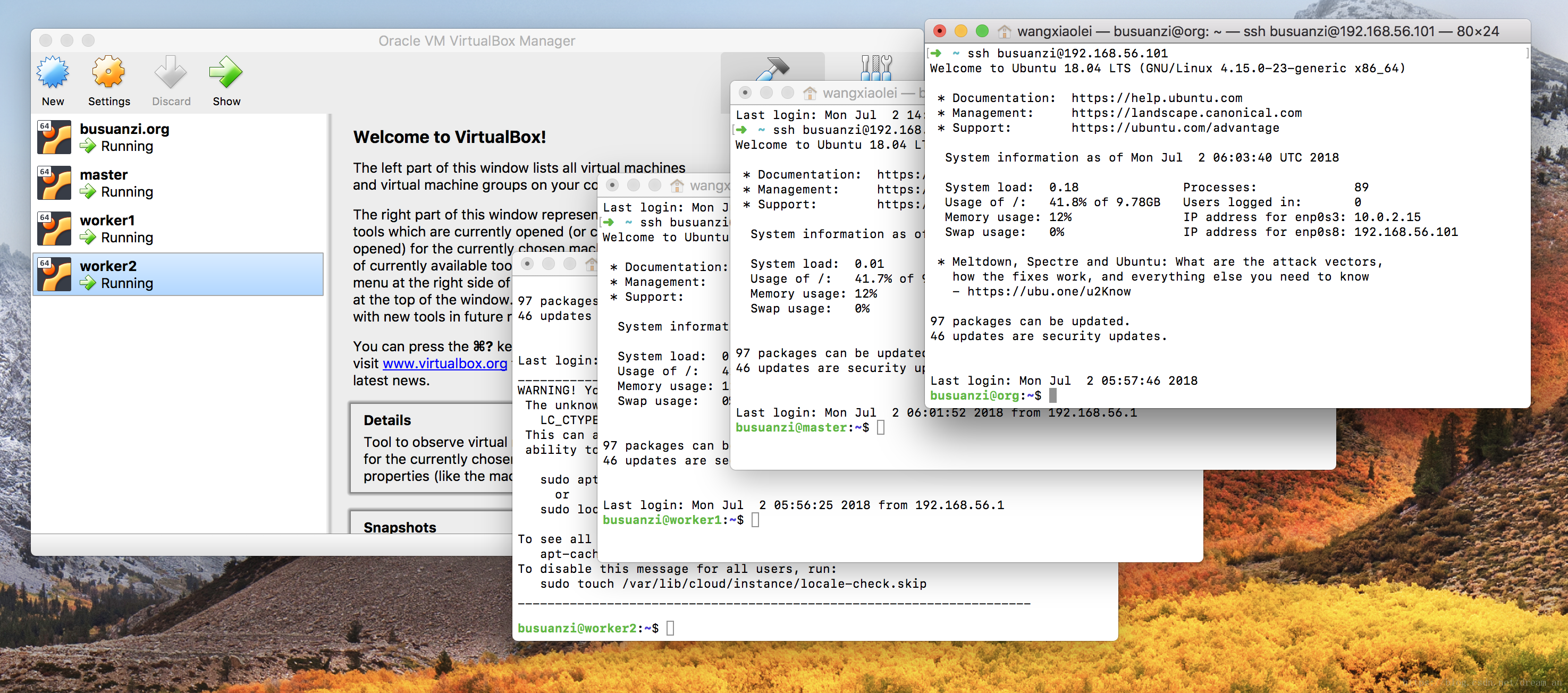1568x693 pixels.
Task: Click the running-state arrow icon under master
Action: [88, 192]
